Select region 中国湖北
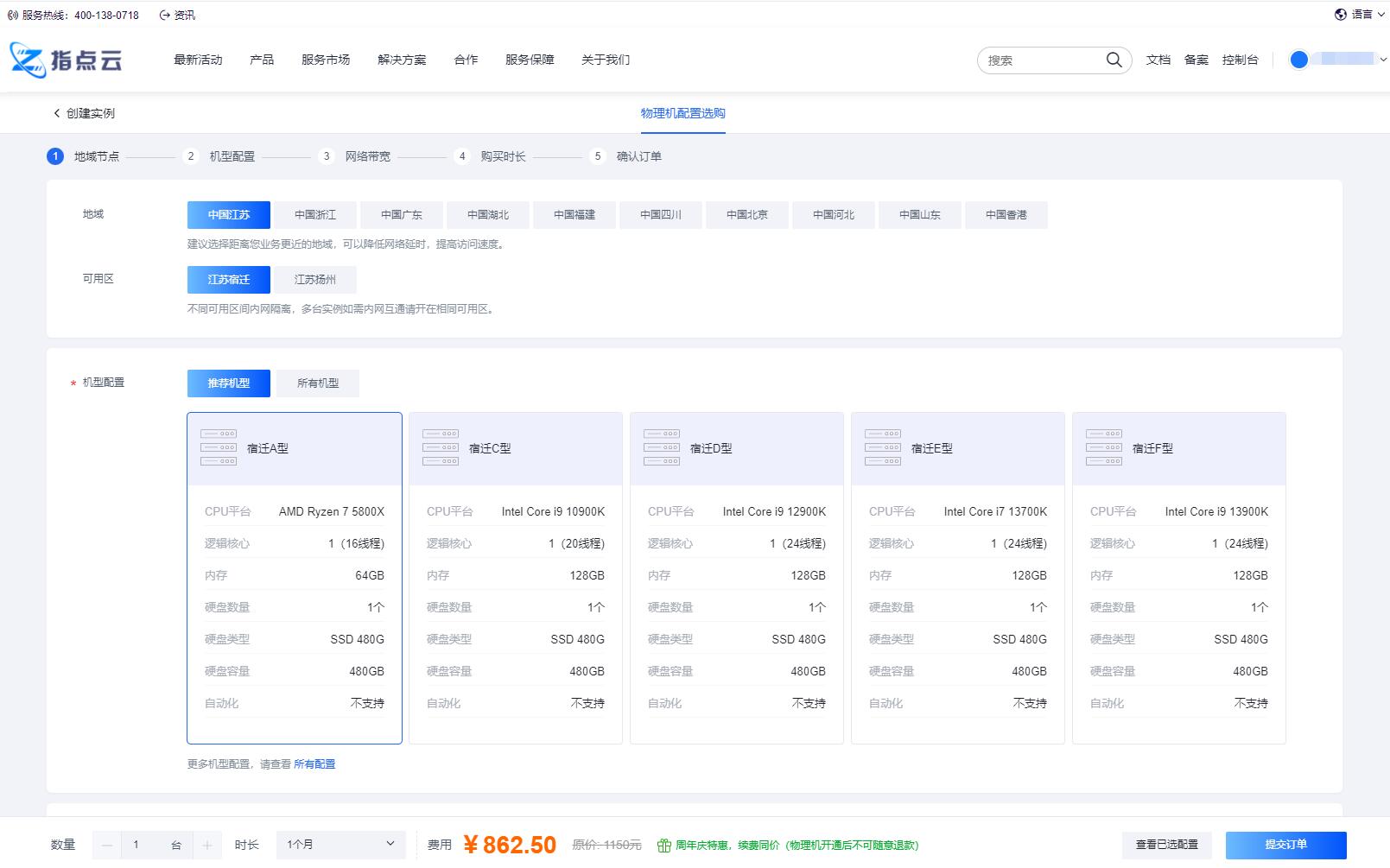 (488, 215)
